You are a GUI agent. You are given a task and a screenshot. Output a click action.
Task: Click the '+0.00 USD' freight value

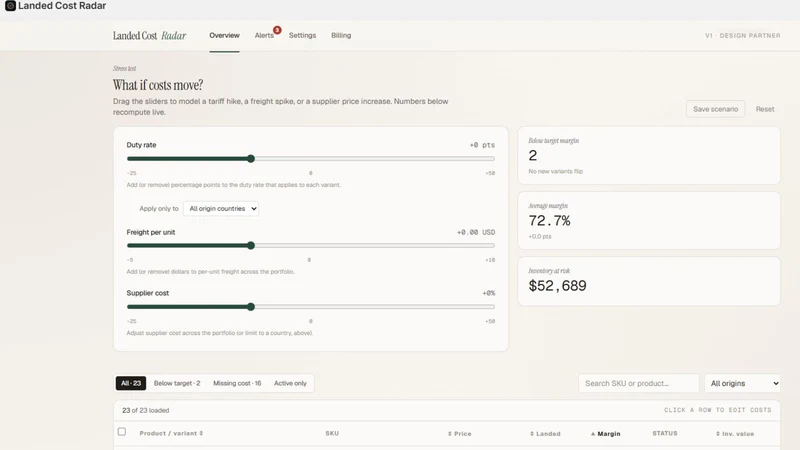click(476, 232)
